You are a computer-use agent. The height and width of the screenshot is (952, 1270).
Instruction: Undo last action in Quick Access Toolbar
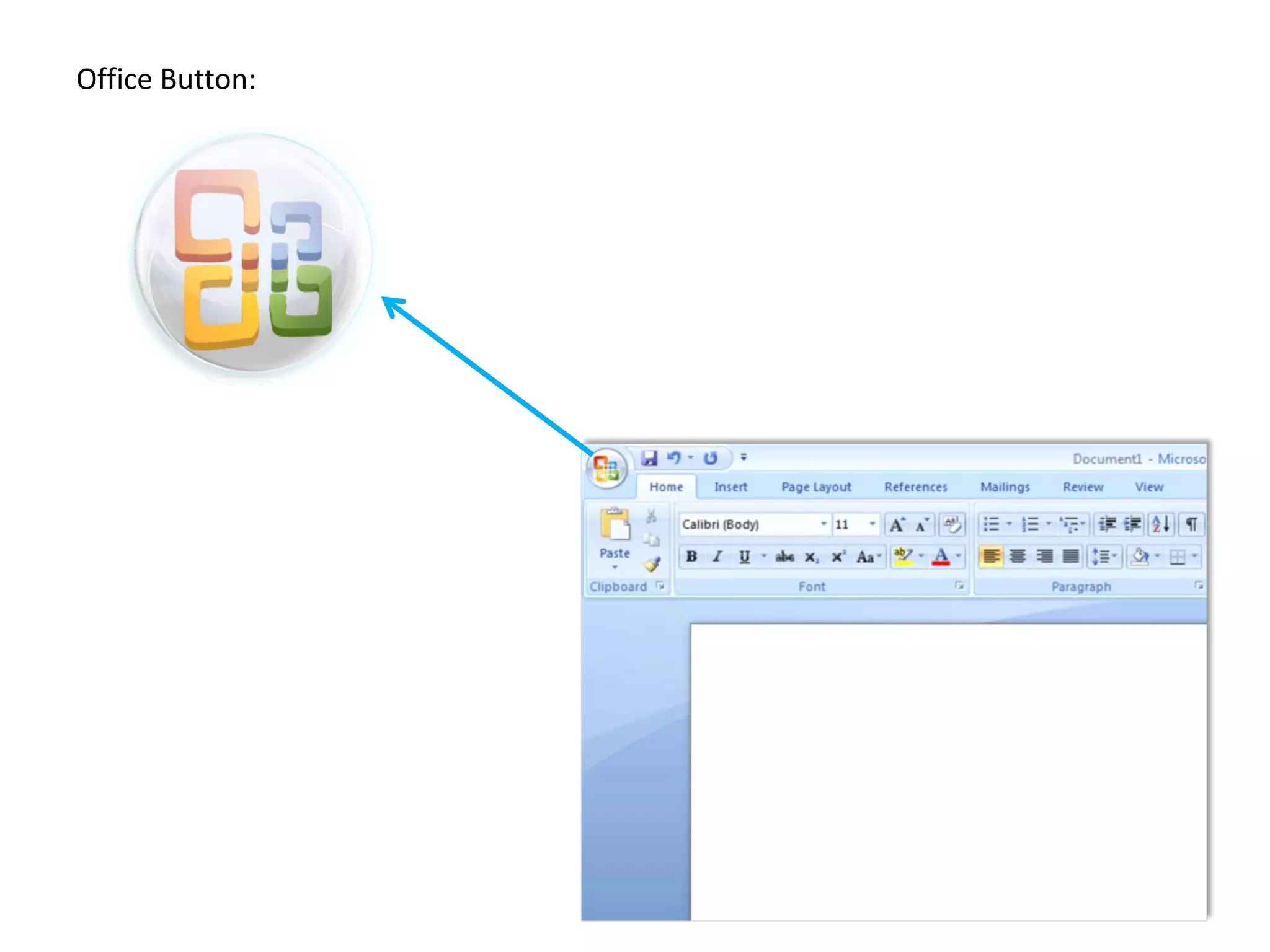(673, 458)
